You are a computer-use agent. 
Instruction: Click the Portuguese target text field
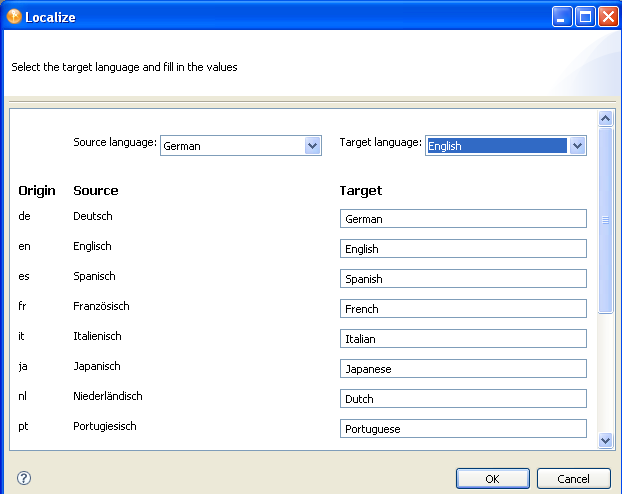[463, 429]
